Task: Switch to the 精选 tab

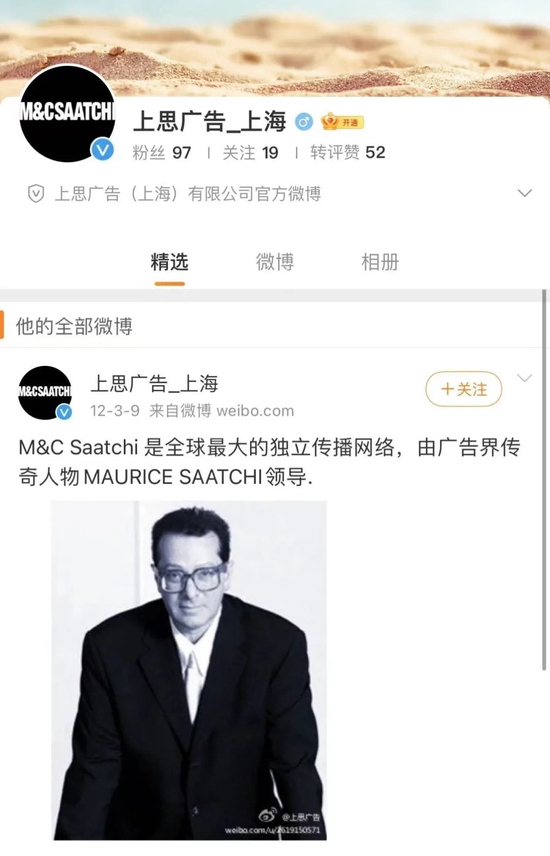Action: pos(169,262)
